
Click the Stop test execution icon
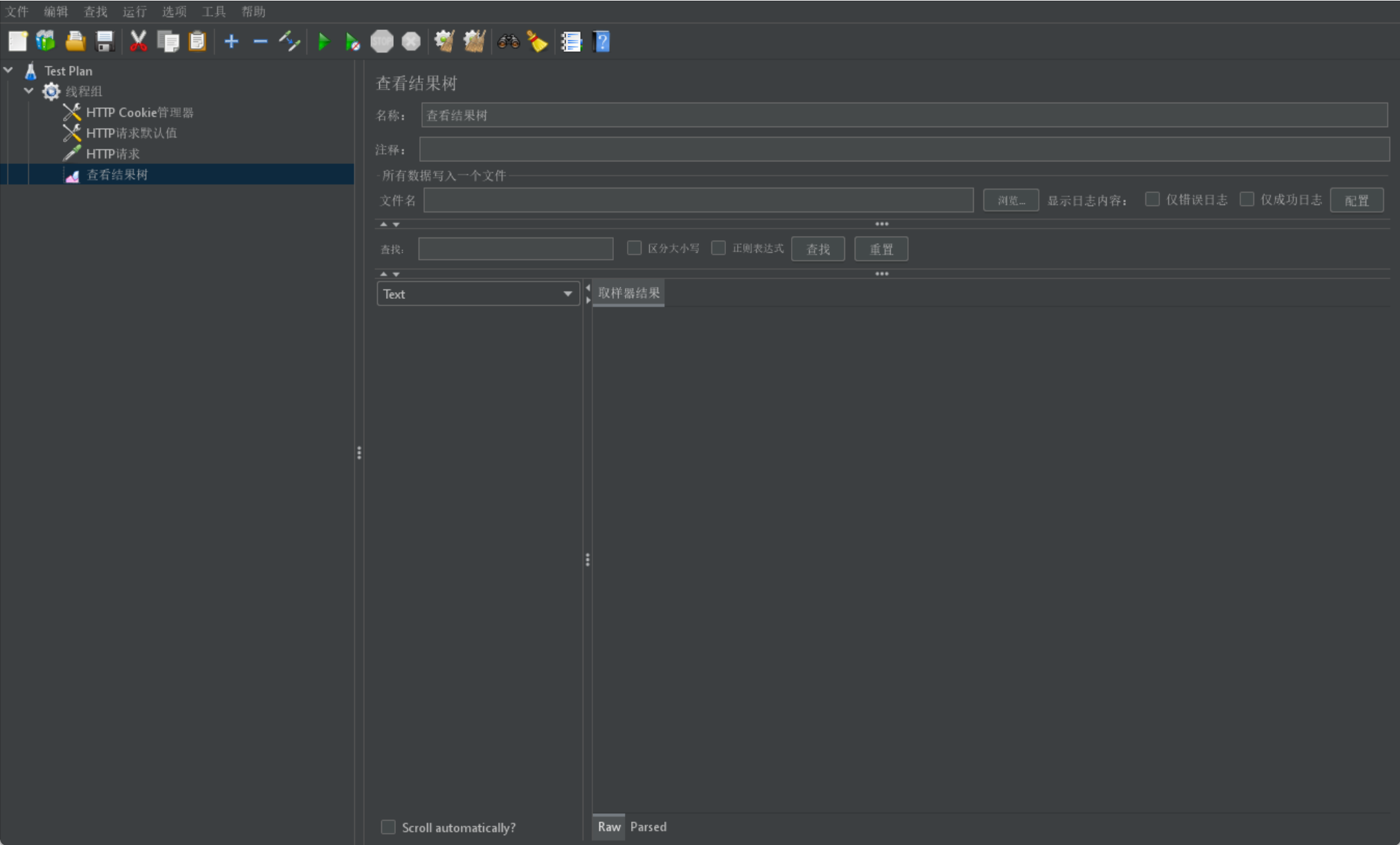point(382,41)
